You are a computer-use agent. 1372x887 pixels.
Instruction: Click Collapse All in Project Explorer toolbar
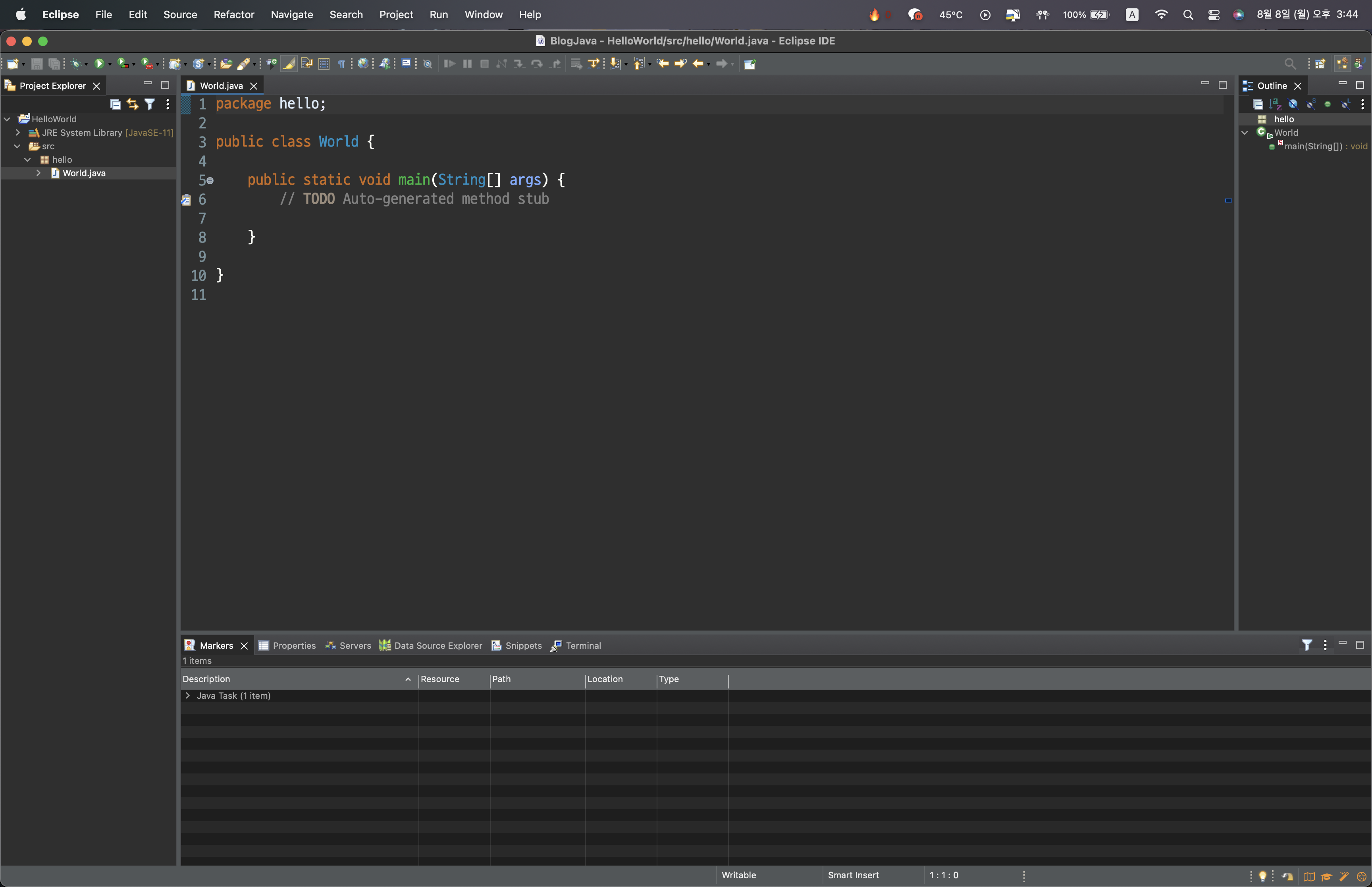pos(115,104)
